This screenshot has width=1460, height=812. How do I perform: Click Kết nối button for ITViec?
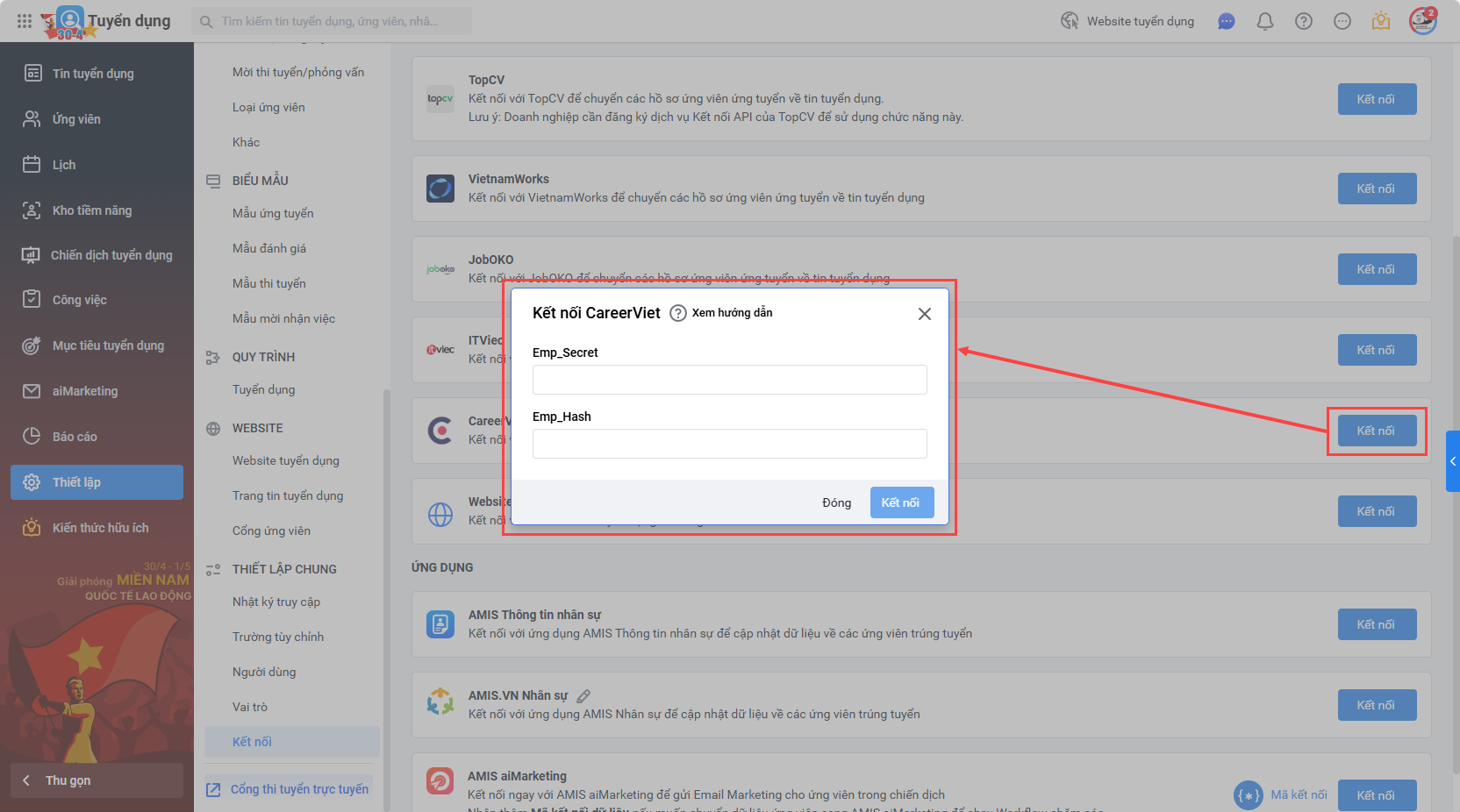1377,350
